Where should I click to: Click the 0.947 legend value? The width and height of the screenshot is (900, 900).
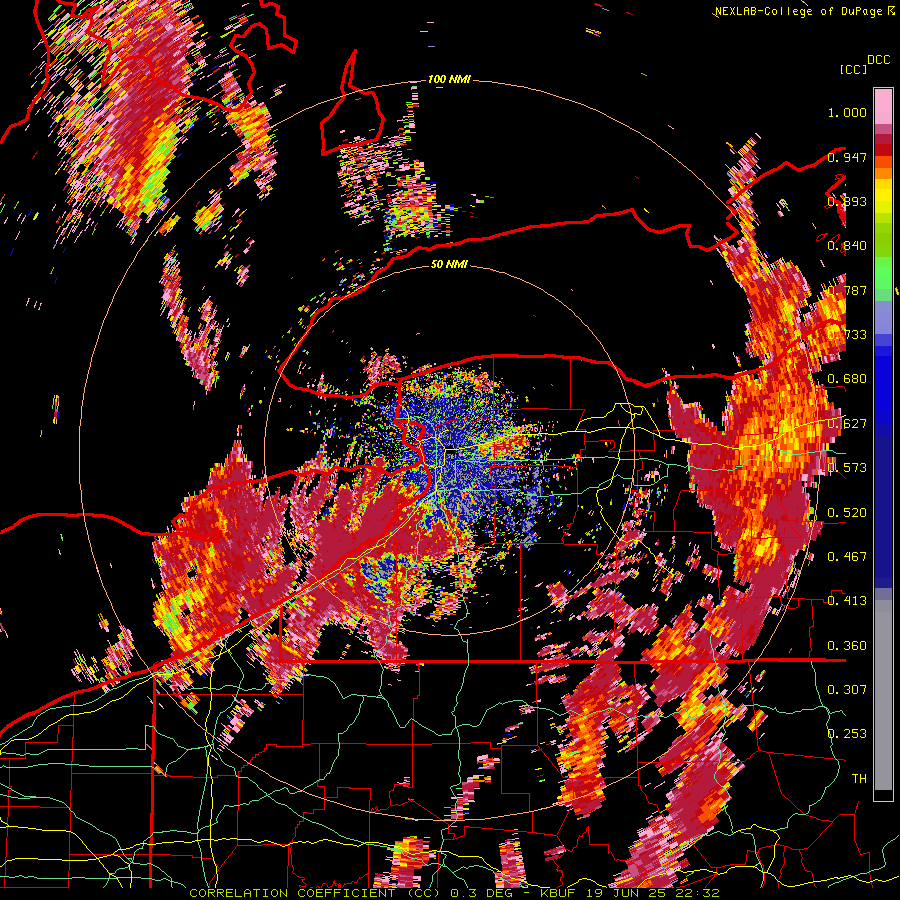(x=847, y=157)
